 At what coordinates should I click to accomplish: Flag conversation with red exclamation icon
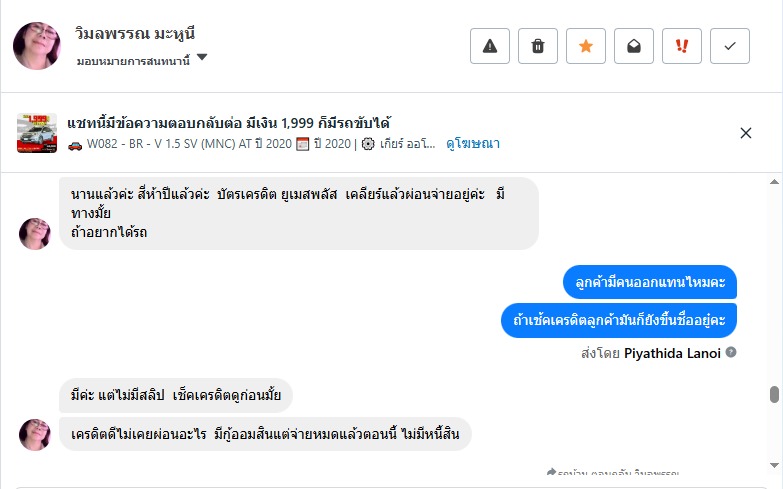click(x=682, y=46)
